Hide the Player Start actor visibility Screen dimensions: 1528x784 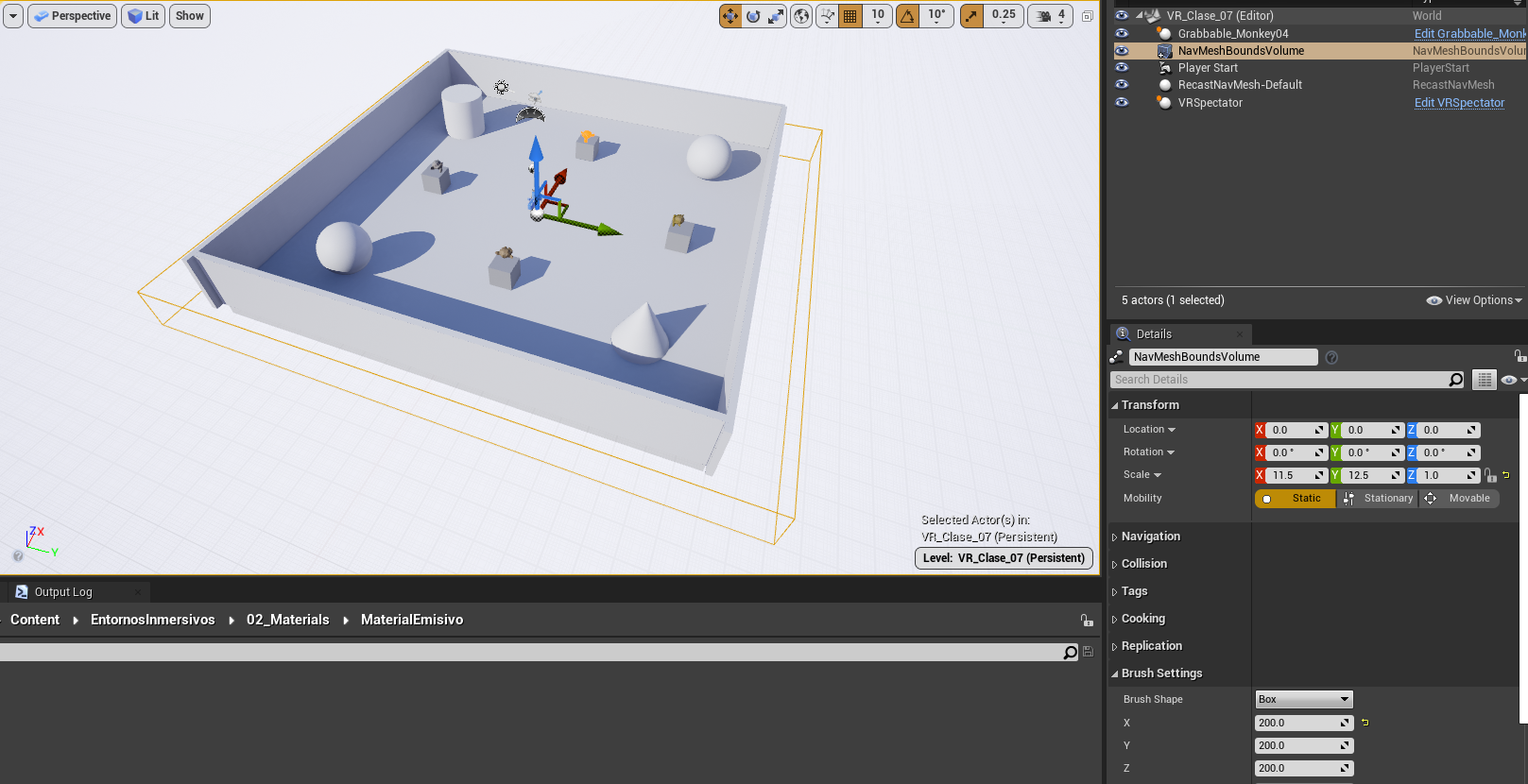click(x=1122, y=68)
